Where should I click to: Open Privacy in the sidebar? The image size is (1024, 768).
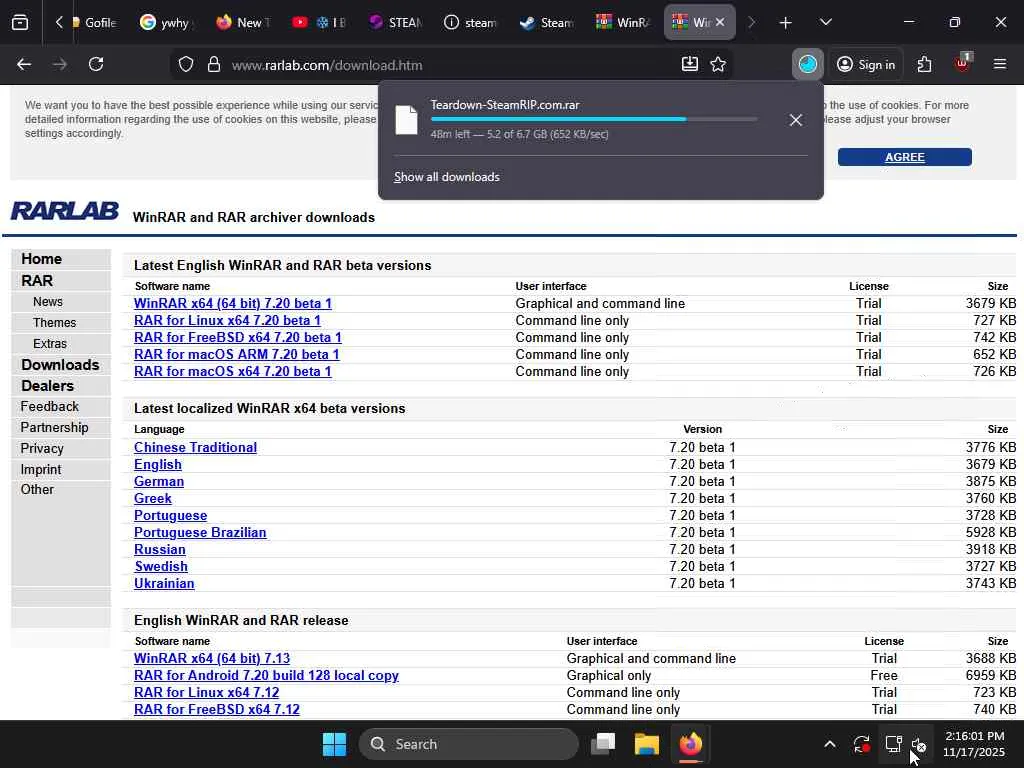coord(42,449)
